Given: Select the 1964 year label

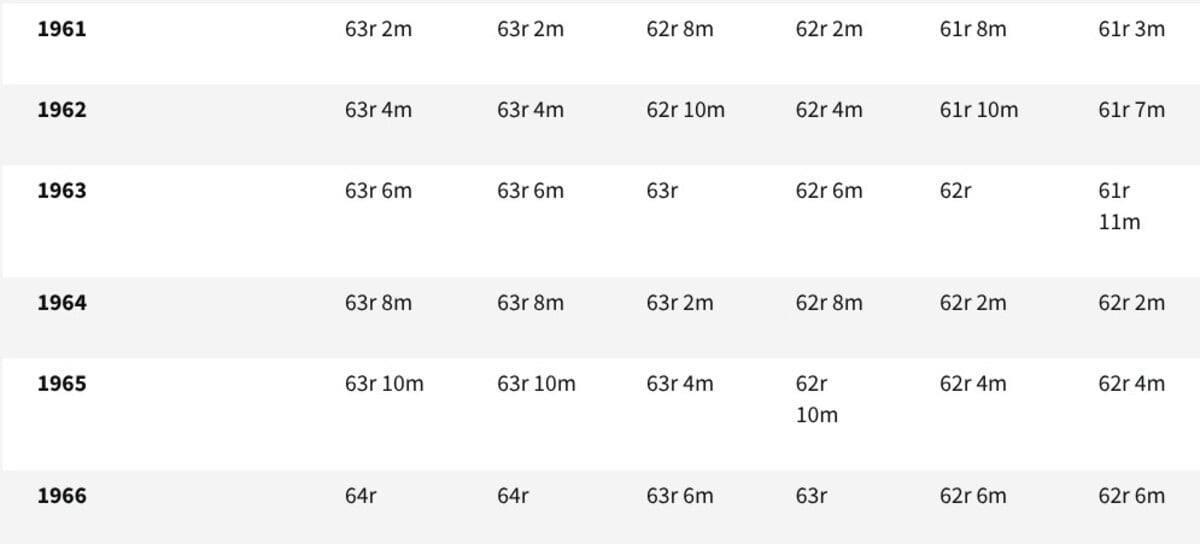Looking at the screenshot, I should (62, 303).
